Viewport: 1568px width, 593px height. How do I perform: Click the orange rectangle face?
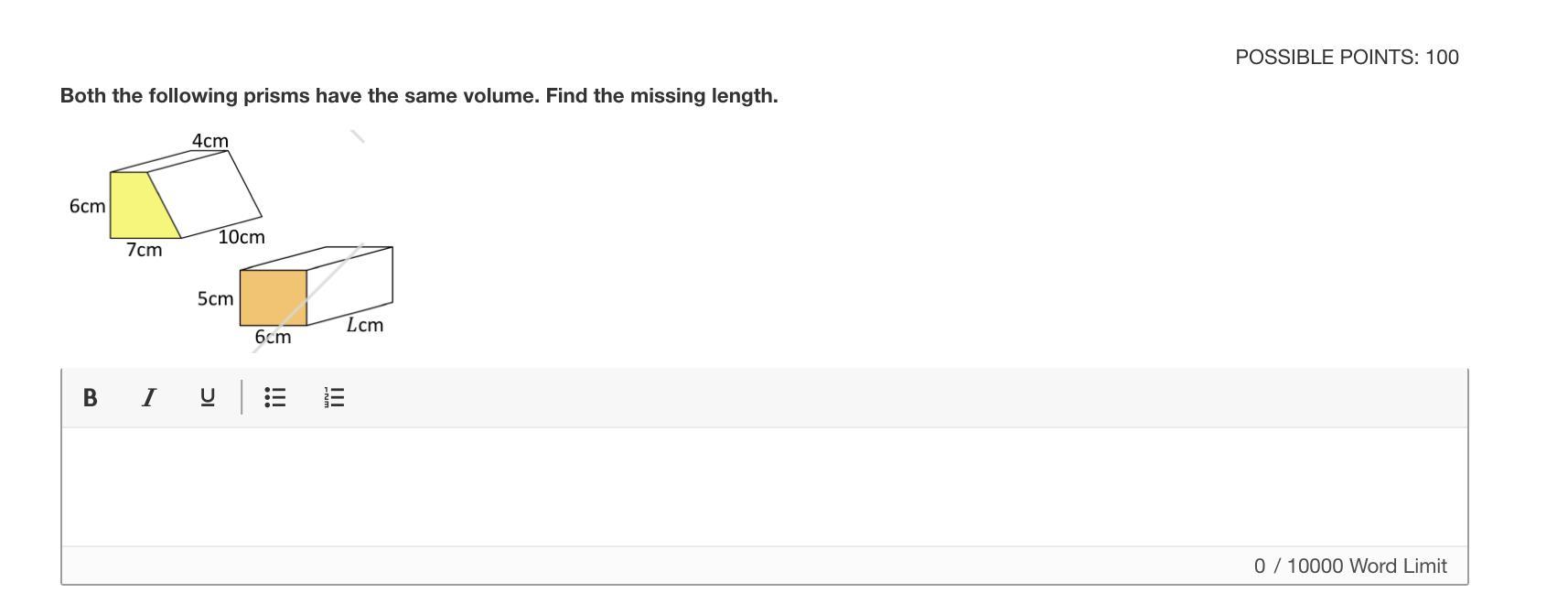(x=273, y=297)
